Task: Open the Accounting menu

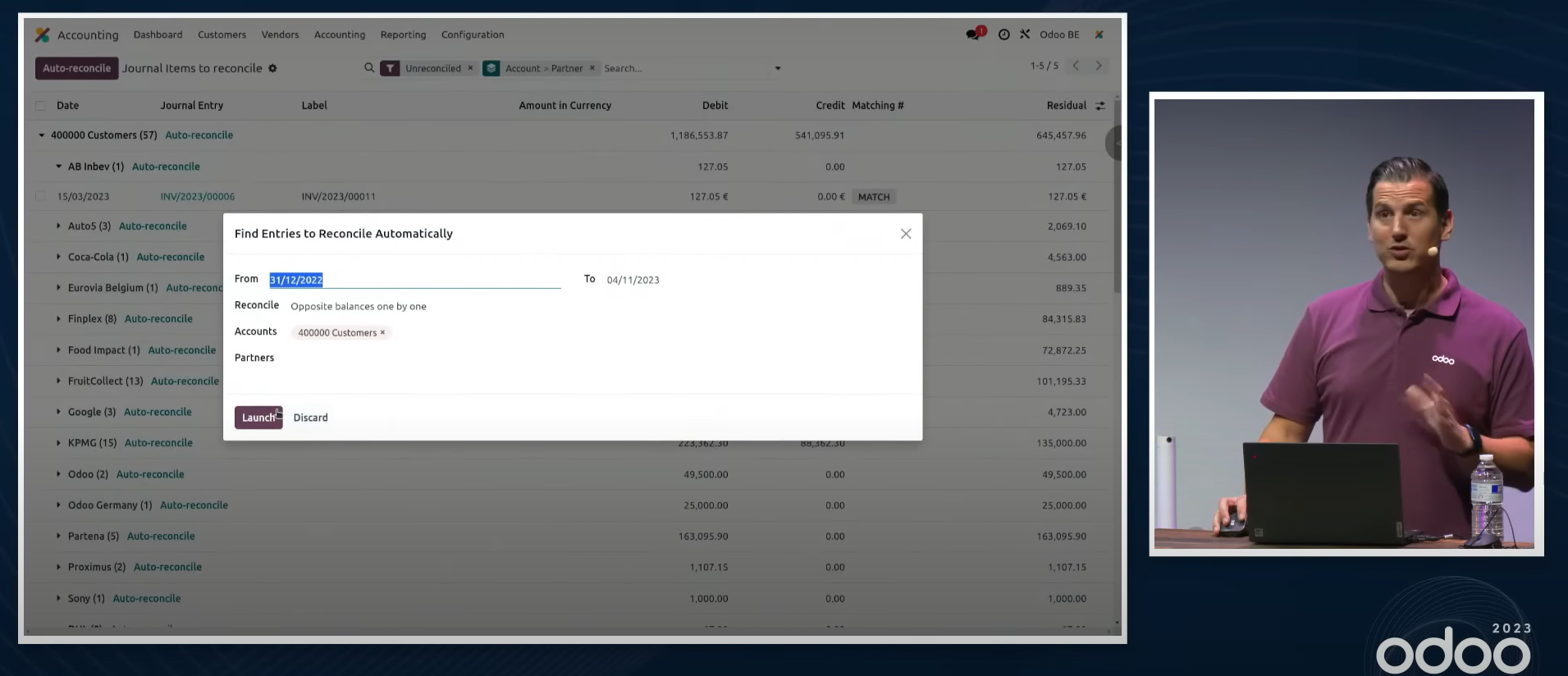Action: pos(340,34)
